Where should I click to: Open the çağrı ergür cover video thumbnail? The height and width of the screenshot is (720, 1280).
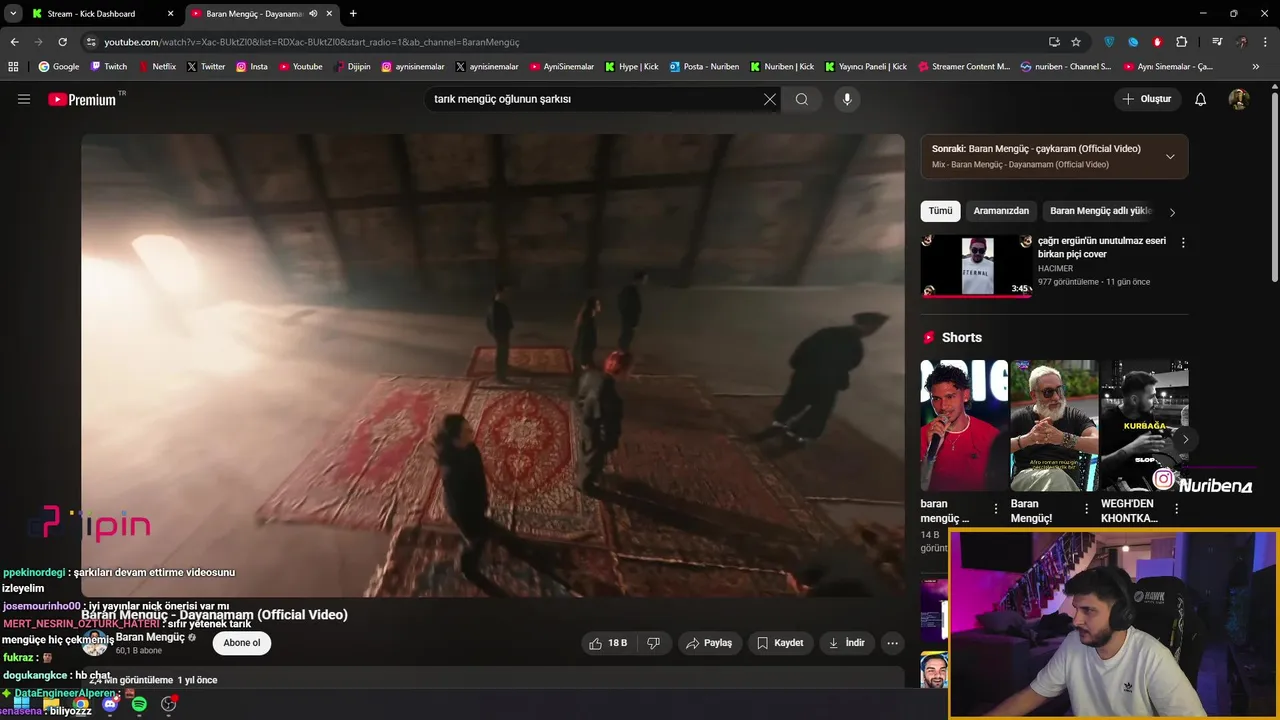977,266
